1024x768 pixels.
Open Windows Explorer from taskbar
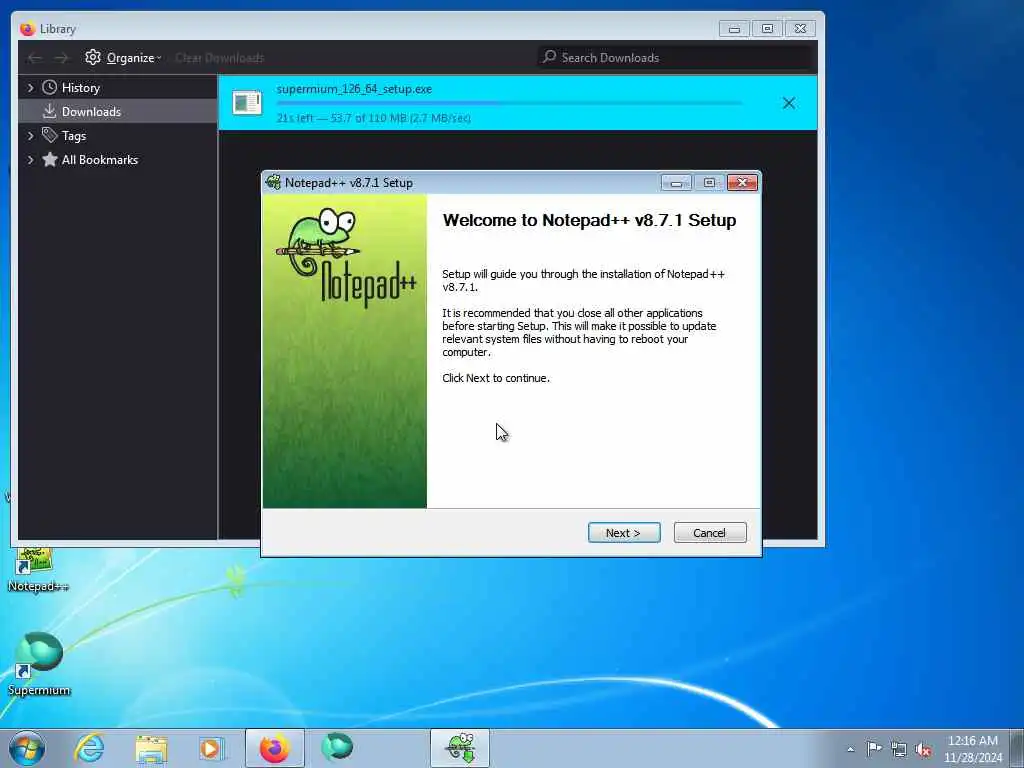[x=151, y=748]
